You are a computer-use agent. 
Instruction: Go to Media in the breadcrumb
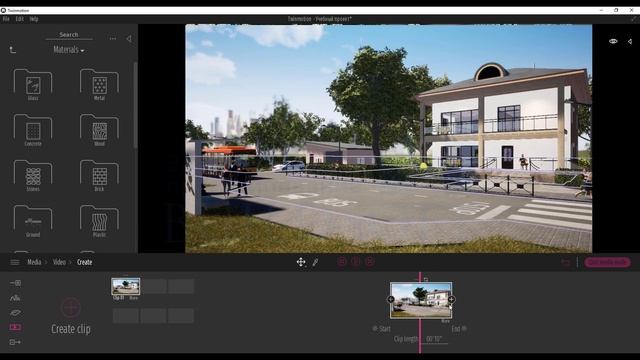[34, 262]
